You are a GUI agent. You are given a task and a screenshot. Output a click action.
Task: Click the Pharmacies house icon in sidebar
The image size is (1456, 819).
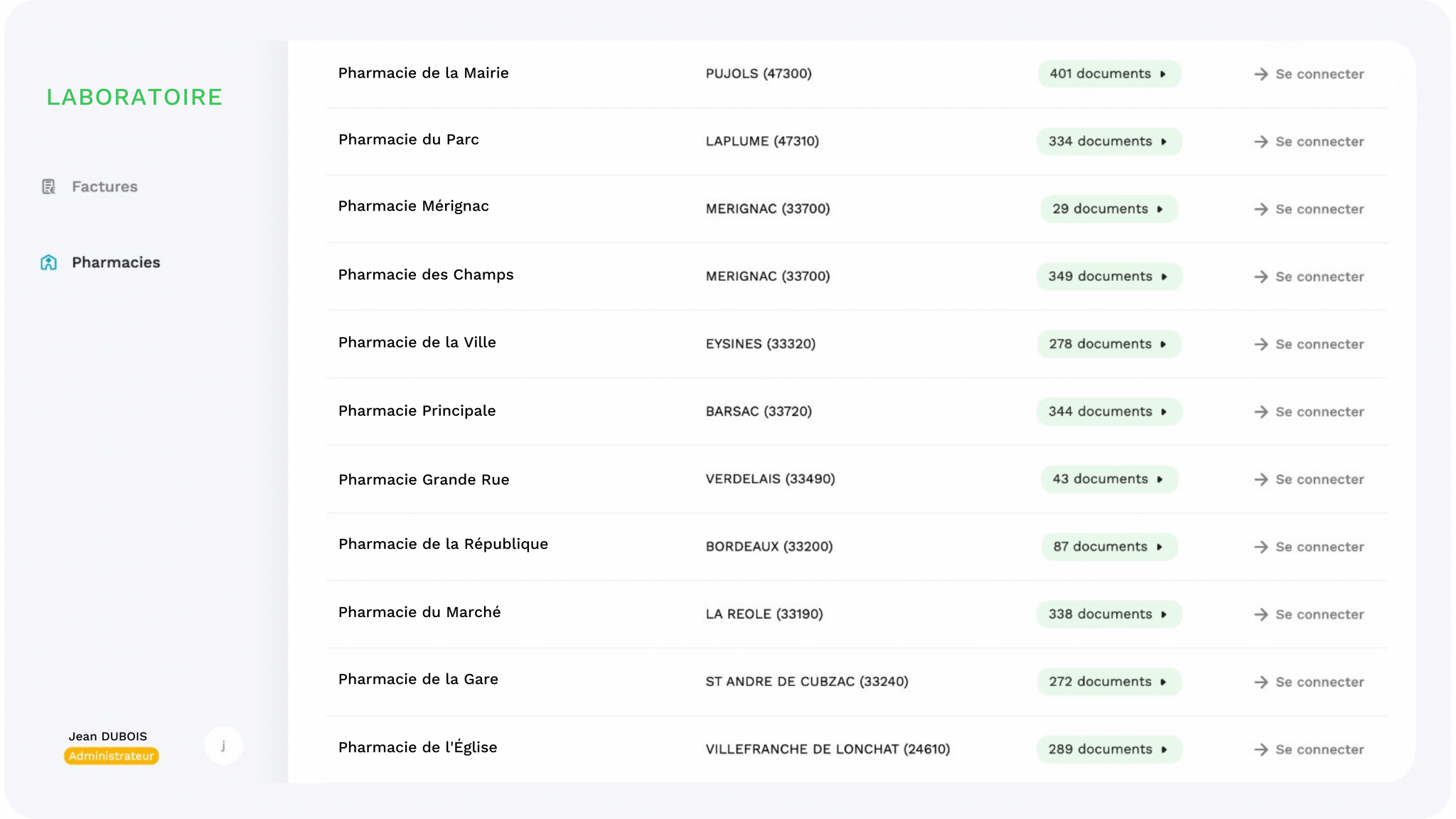48,262
